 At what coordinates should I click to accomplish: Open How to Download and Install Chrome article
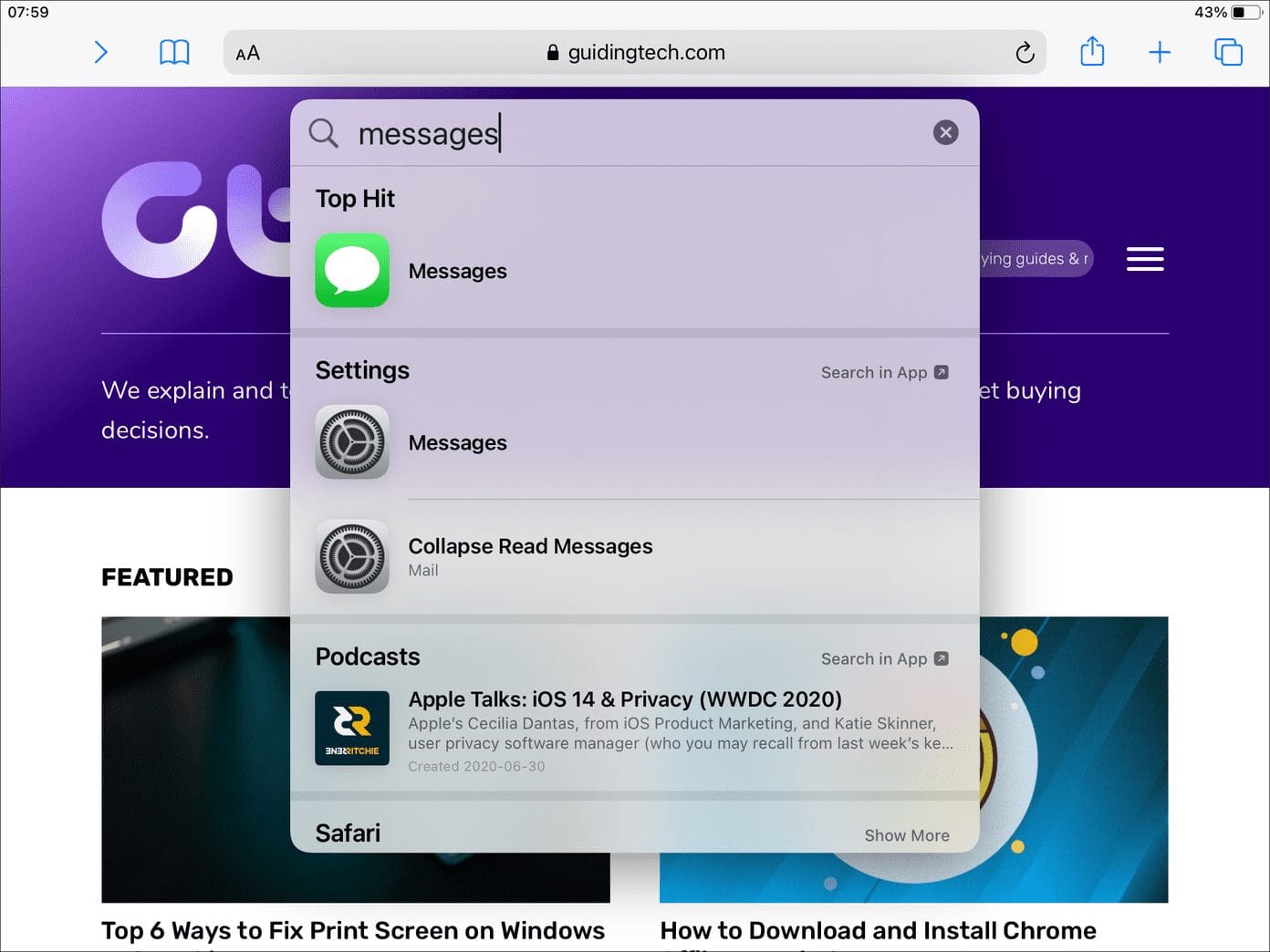(878, 931)
